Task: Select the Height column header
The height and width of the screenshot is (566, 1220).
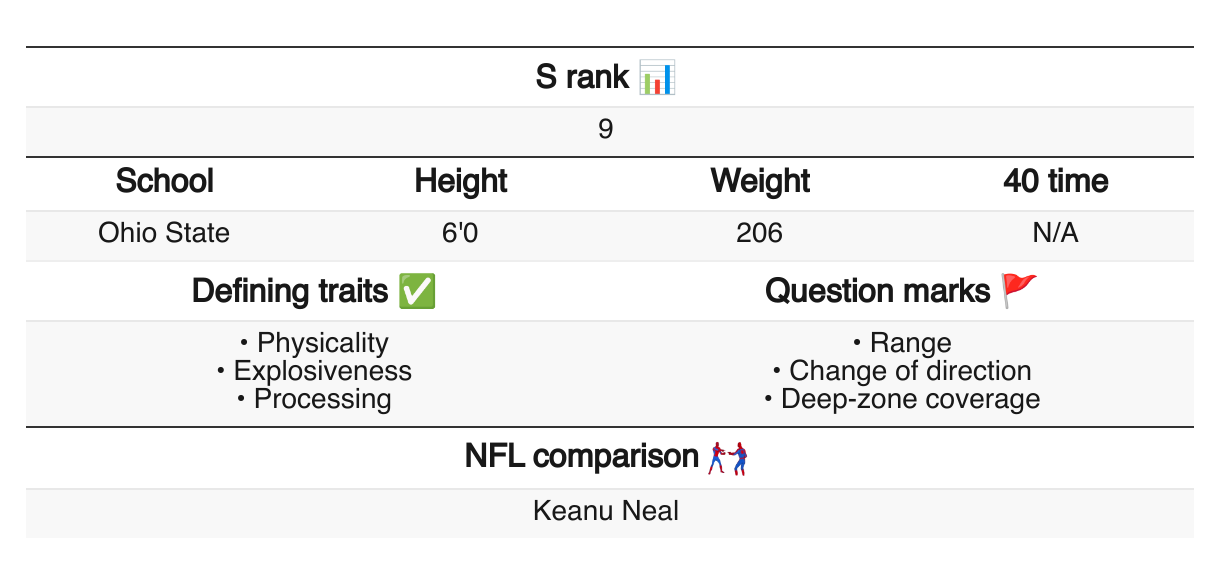Action: click(461, 181)
